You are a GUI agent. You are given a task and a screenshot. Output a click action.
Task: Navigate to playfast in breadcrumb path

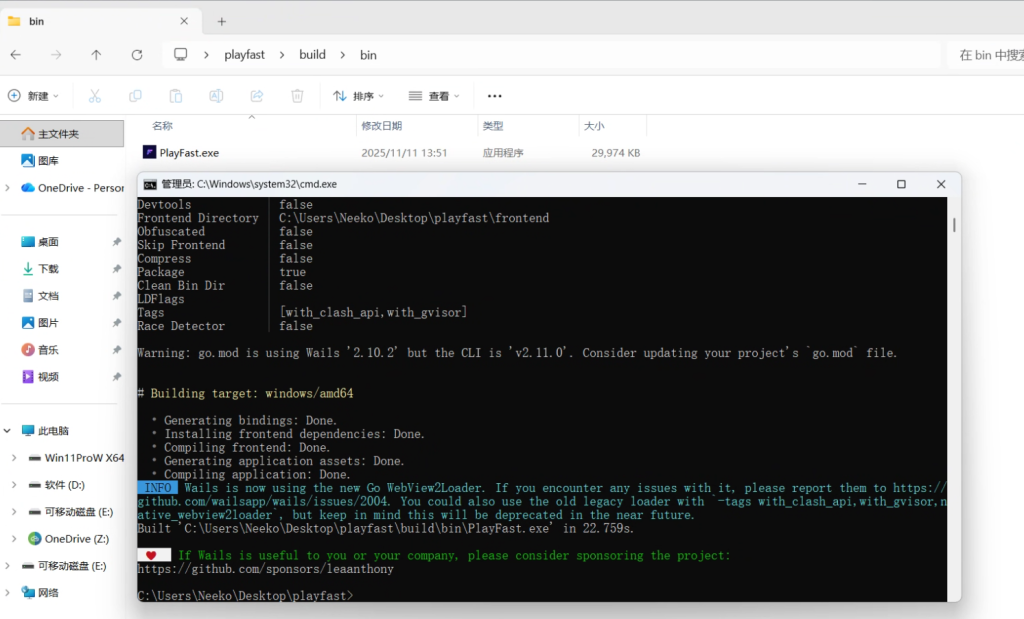pos(244,55)
